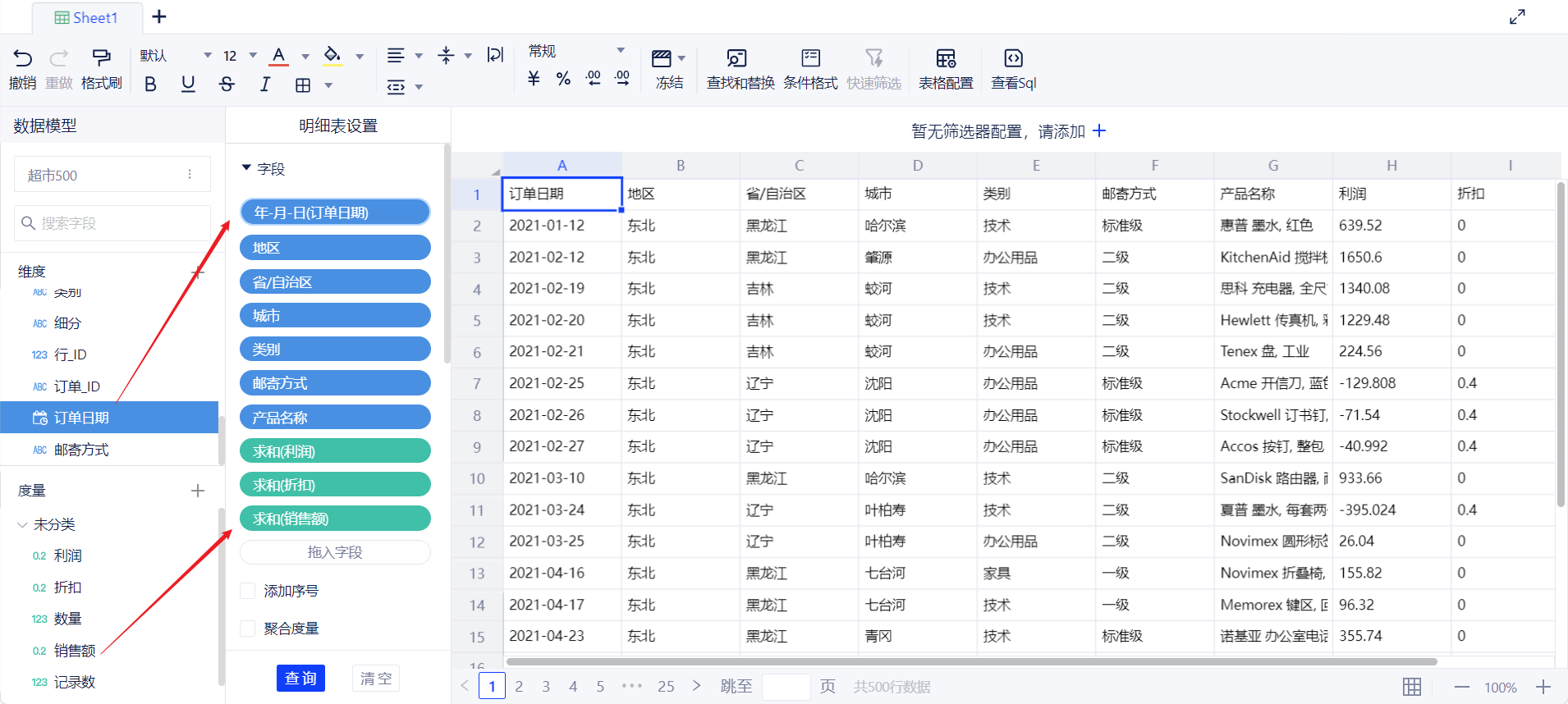Collapse the 未分类 measure group
This screenshot has height=704, width=1568.
click(23, 524)
